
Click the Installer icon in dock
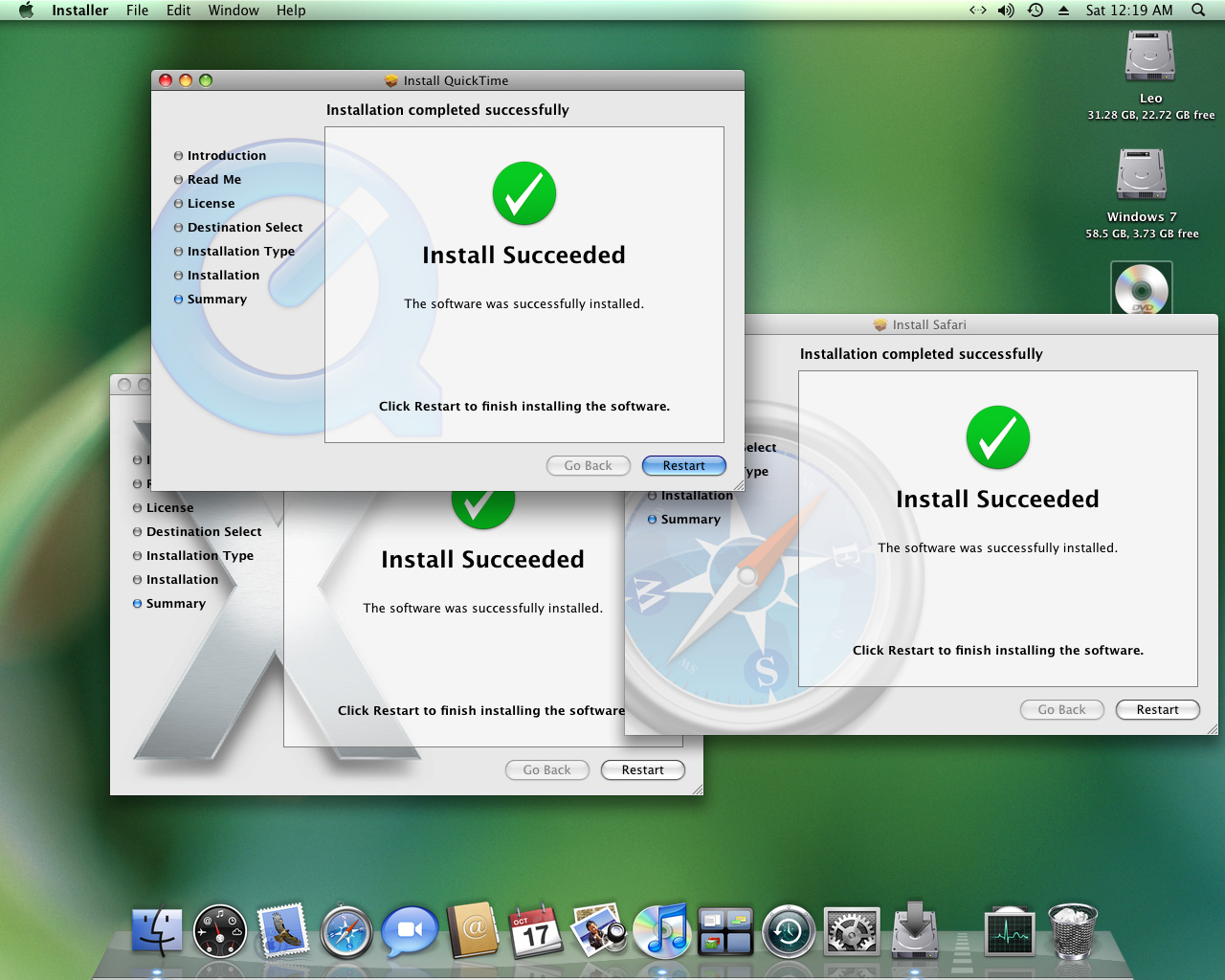click(x=916, y=929)
